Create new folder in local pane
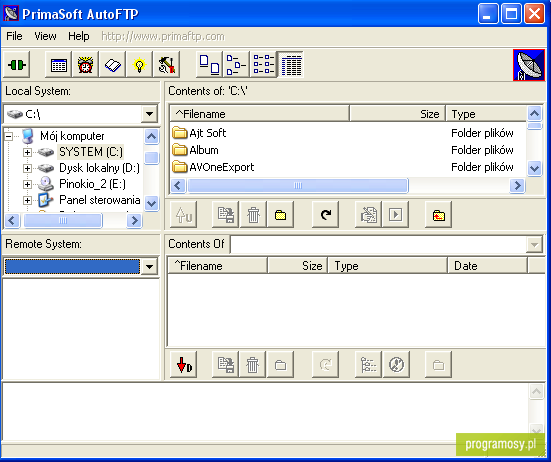The width and height of the screenshot is (551, 462). (x=280, y=215)
